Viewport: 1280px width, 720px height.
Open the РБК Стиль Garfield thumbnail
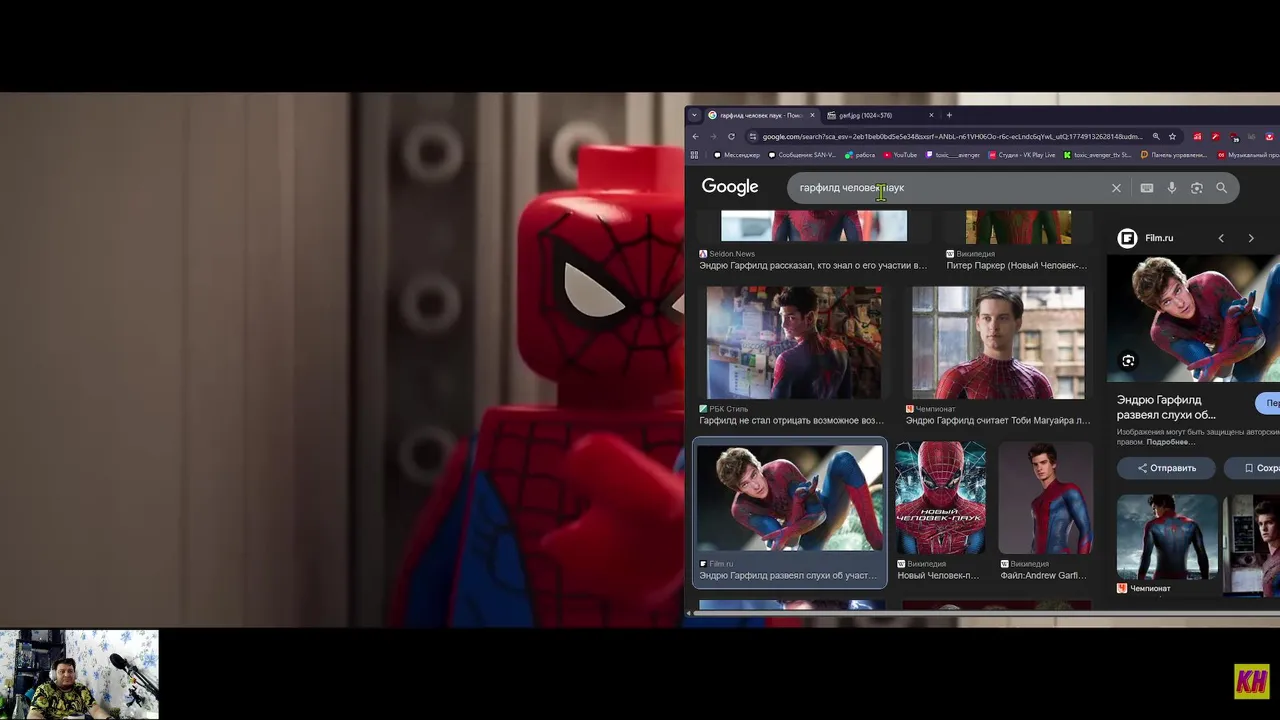[x=794, y=342]
